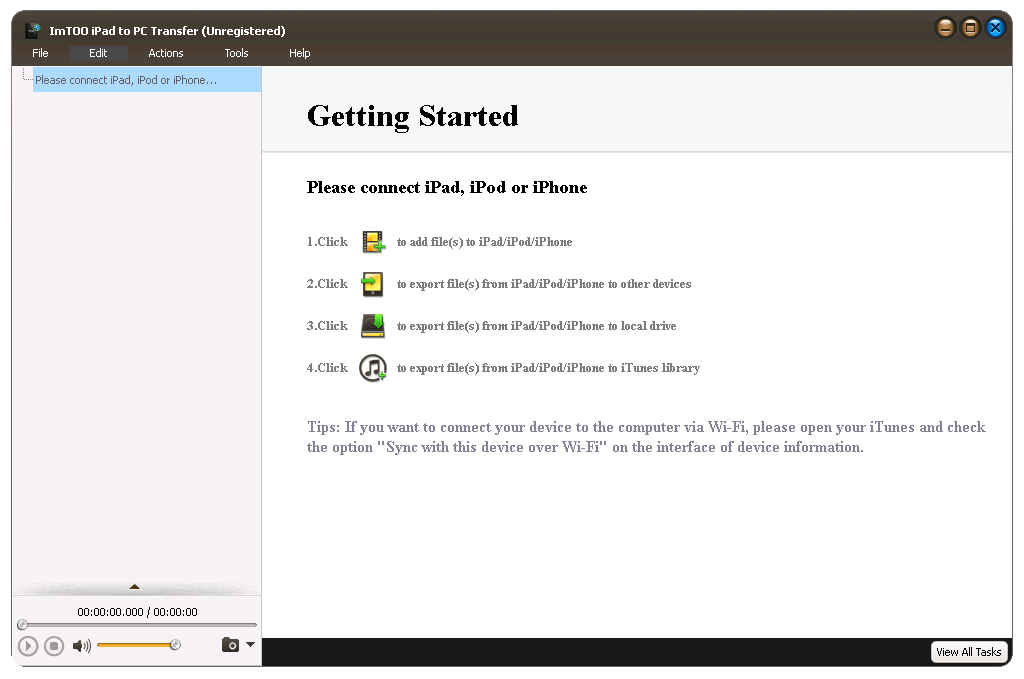1024x679 pixels.
Task: Open the File menu
Action: [x=40, y=53]
